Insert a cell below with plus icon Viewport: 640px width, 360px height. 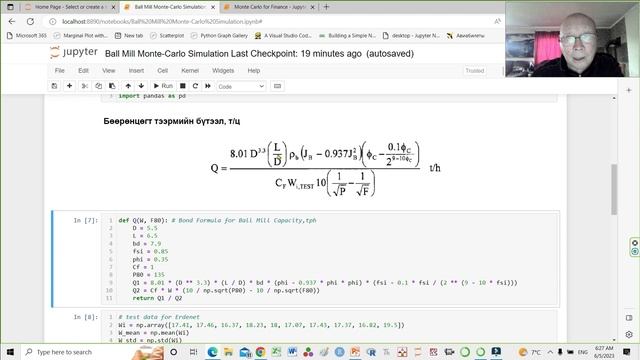tap(69, 86)
